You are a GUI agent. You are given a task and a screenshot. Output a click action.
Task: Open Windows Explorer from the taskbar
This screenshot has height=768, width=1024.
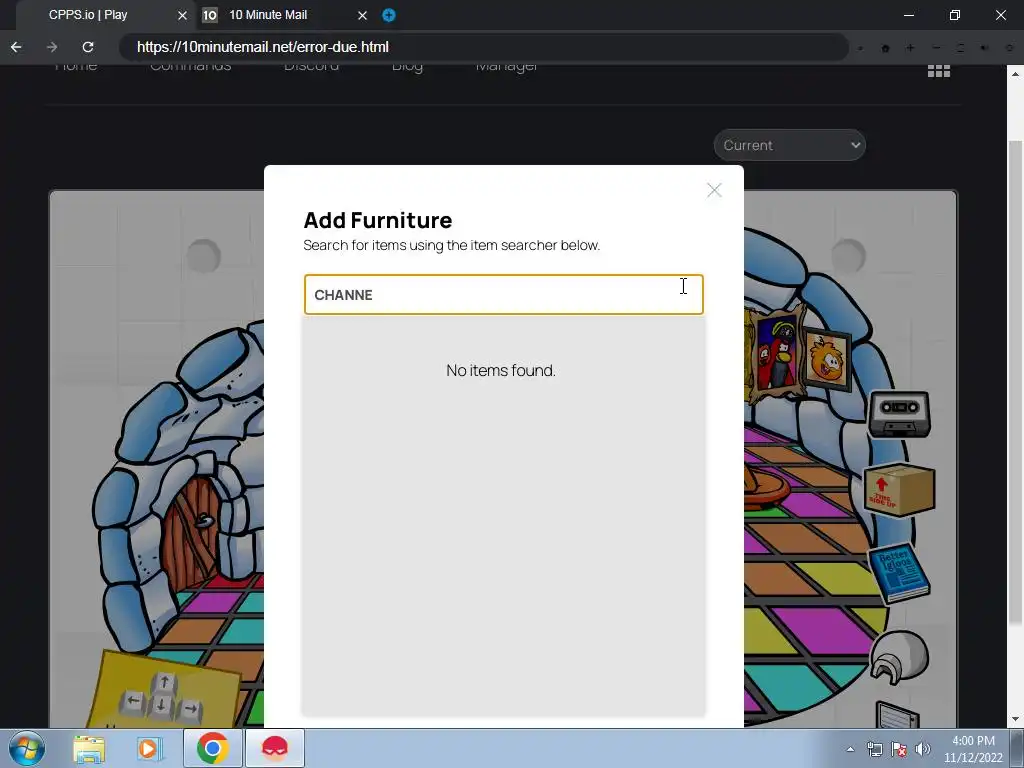pos(89,749)
